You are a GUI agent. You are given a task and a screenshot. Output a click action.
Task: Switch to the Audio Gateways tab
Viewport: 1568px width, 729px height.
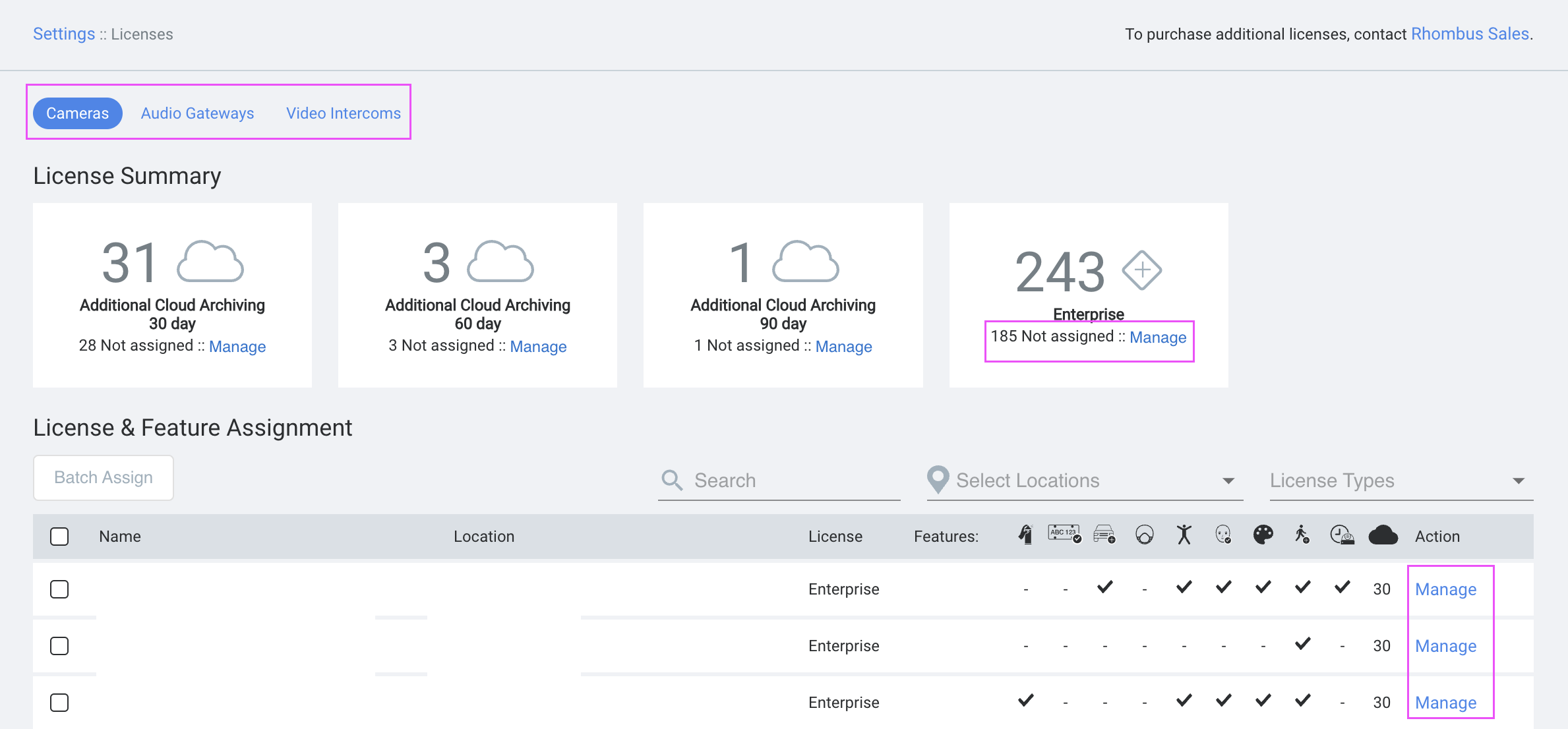coord(197,113)
